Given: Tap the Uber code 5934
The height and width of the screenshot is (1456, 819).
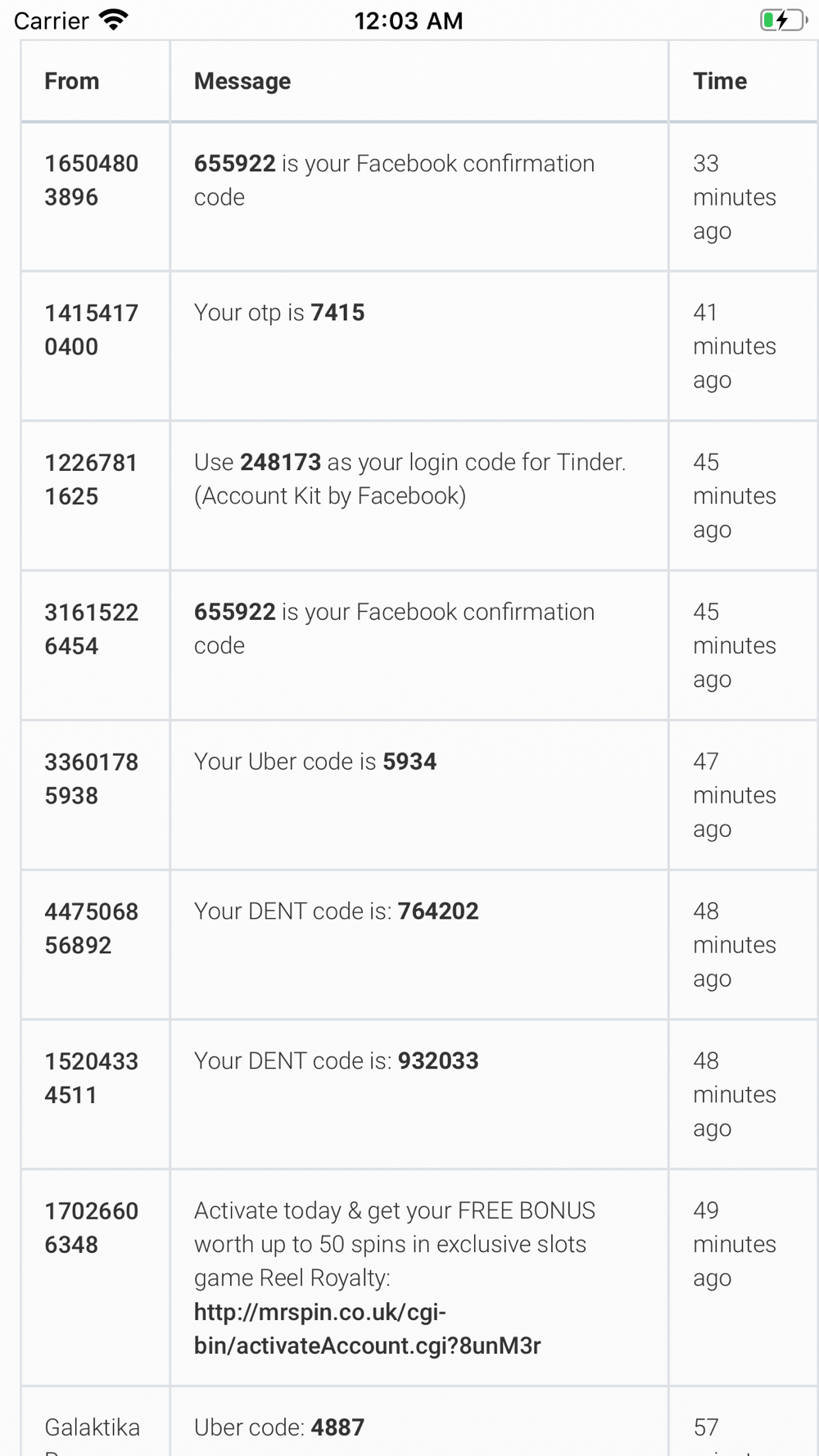Looking at the screenshot, I should click(x=409, y=762).
